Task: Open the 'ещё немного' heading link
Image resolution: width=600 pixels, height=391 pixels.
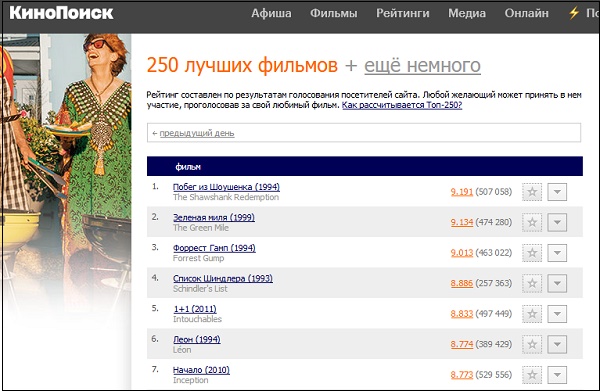Action: (x=422, y=65)
